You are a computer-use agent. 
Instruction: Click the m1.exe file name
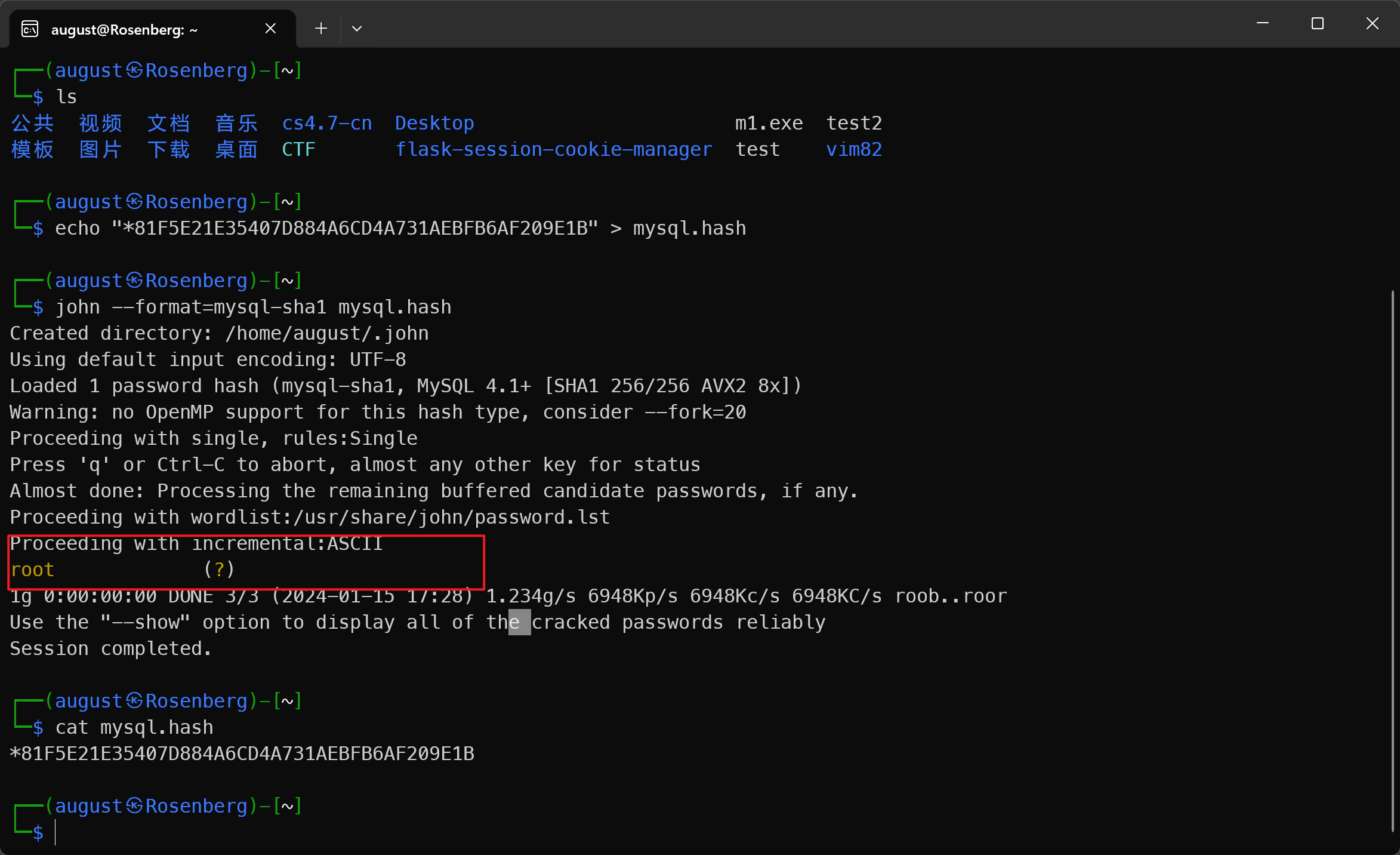coord(769,123)
